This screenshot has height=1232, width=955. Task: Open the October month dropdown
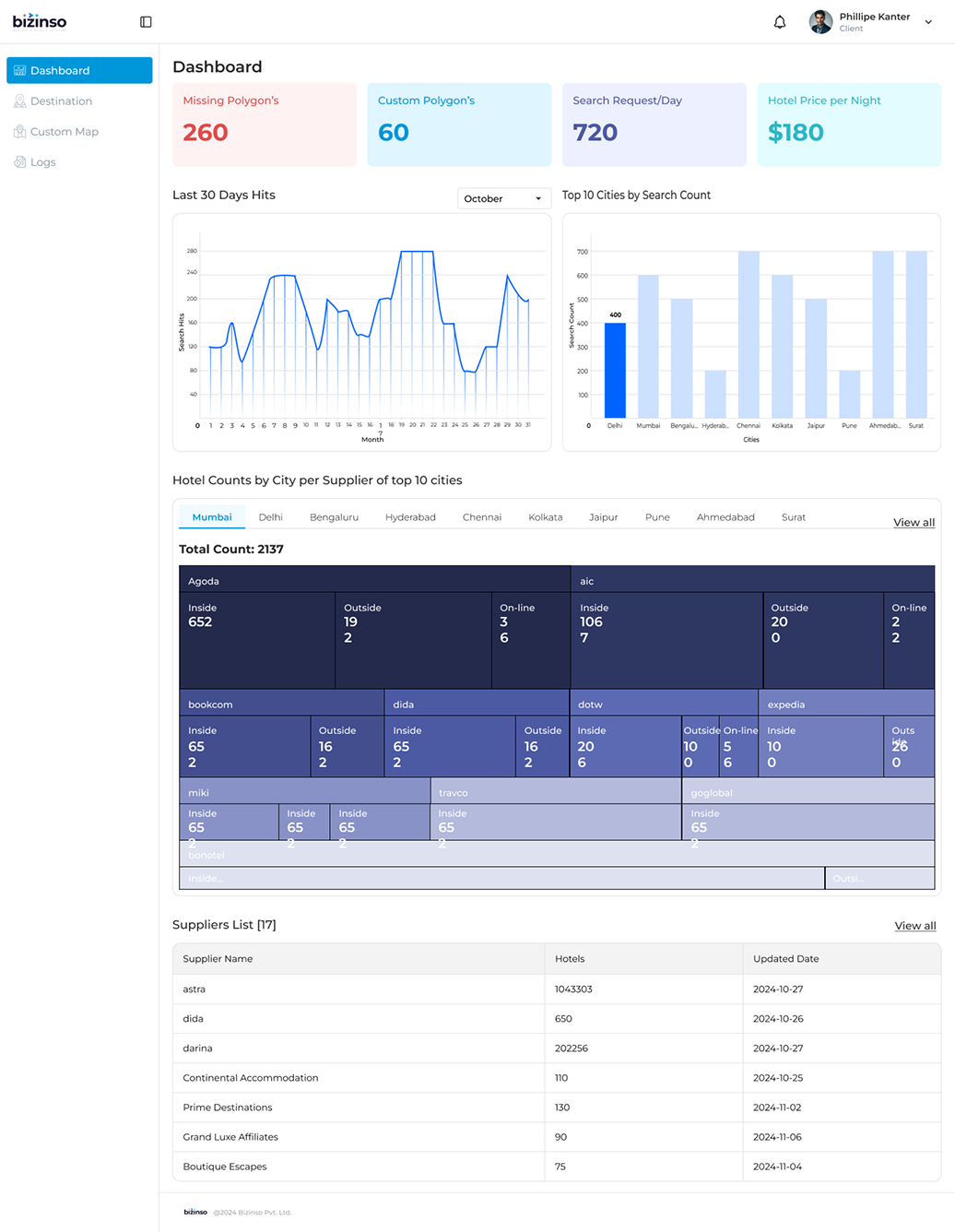click(x=503, y=198)
